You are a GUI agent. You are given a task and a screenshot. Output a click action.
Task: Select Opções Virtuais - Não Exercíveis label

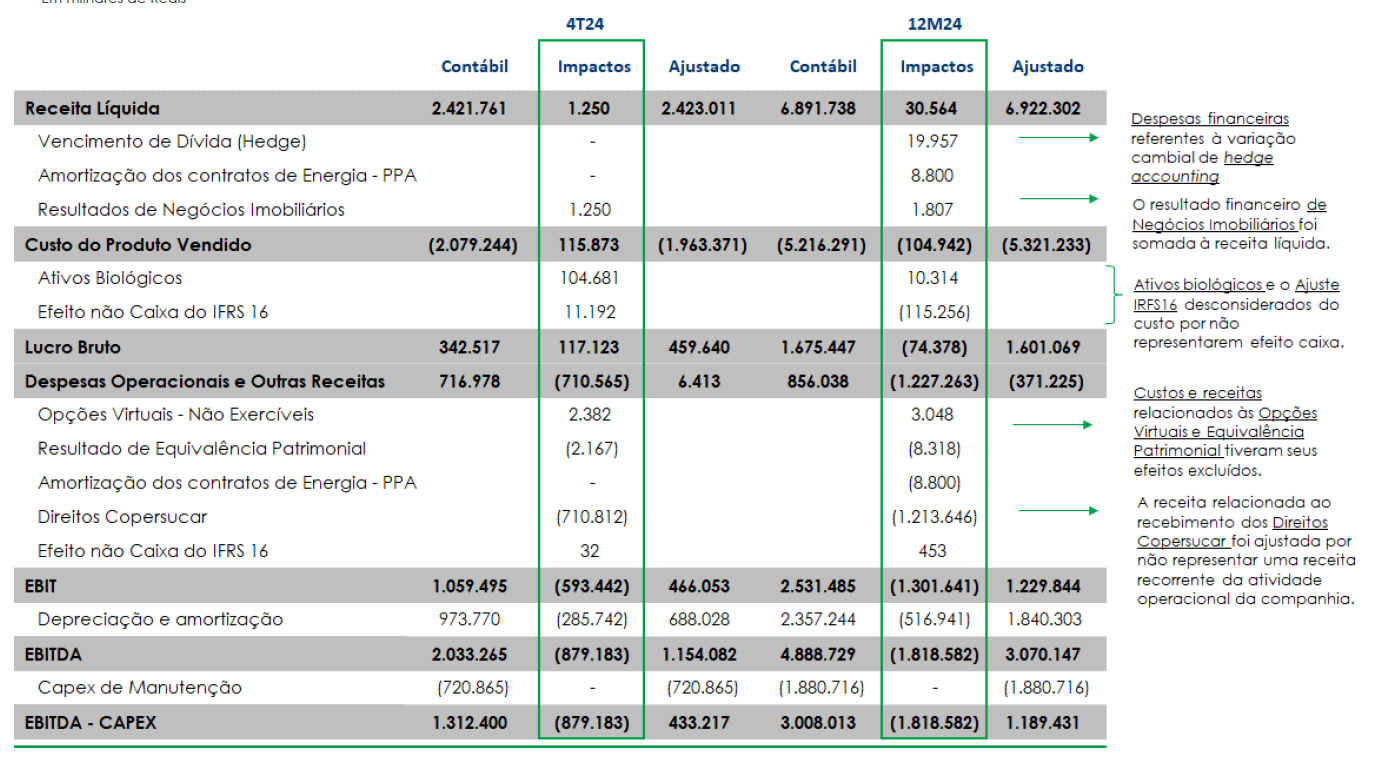click(x=176, y=415)
